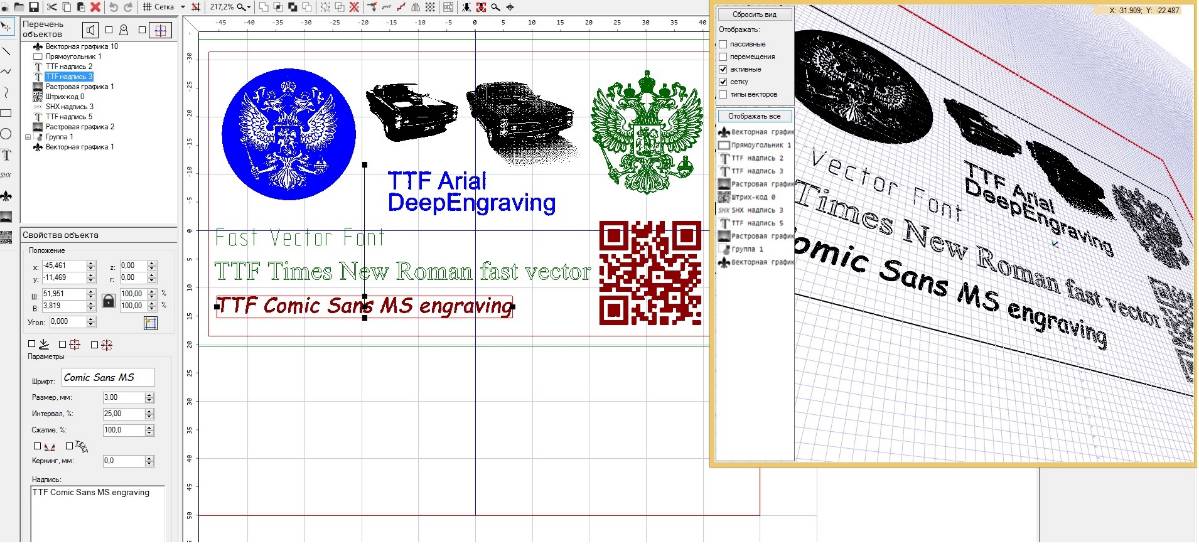This screenshot has width=1199, height=546.
Task: Uncheck the сетку checkbox in the 3D preview
Action: 723,82
